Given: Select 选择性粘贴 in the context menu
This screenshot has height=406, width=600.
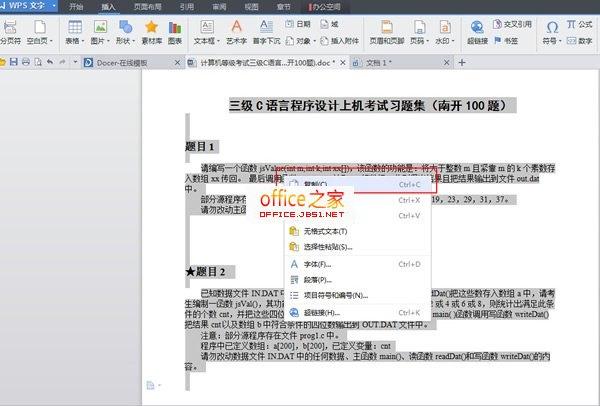Looking at the screenshot, I should tap(331, 246).
